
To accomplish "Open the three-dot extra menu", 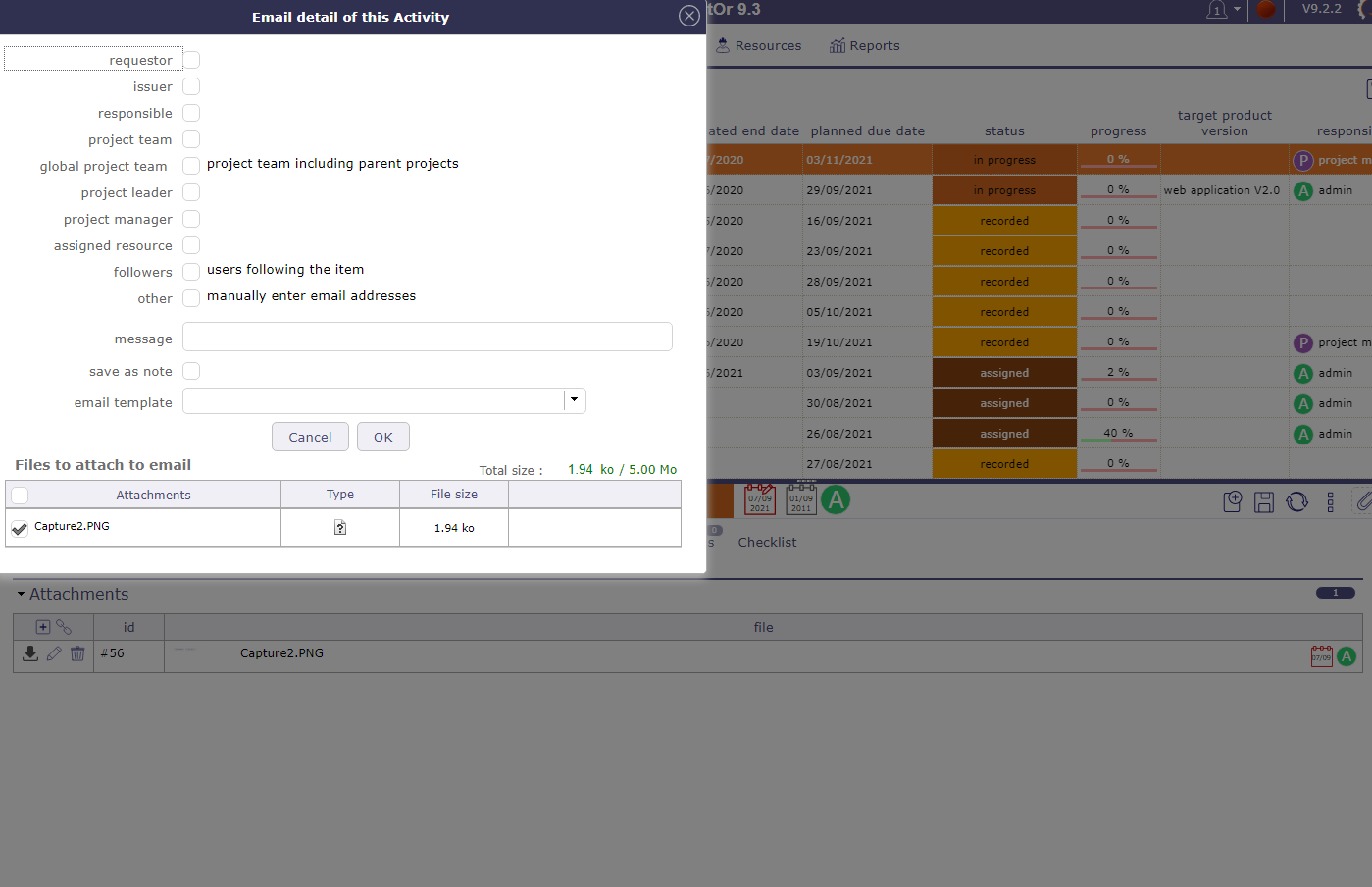I will (1330, 502).
